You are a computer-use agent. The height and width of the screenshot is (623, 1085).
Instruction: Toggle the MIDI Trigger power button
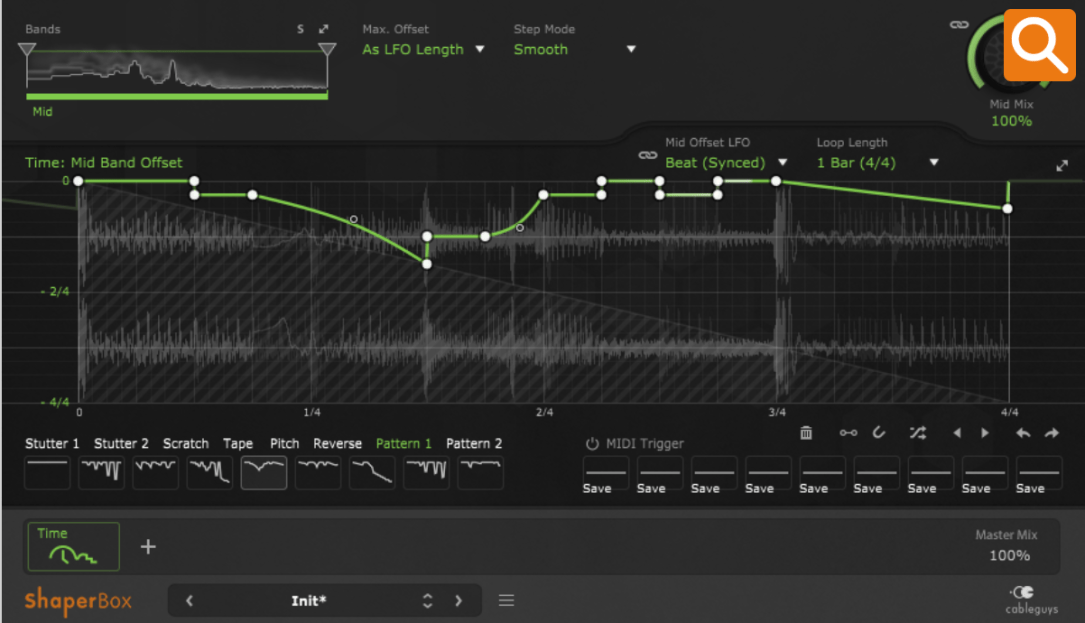[592, 444]
